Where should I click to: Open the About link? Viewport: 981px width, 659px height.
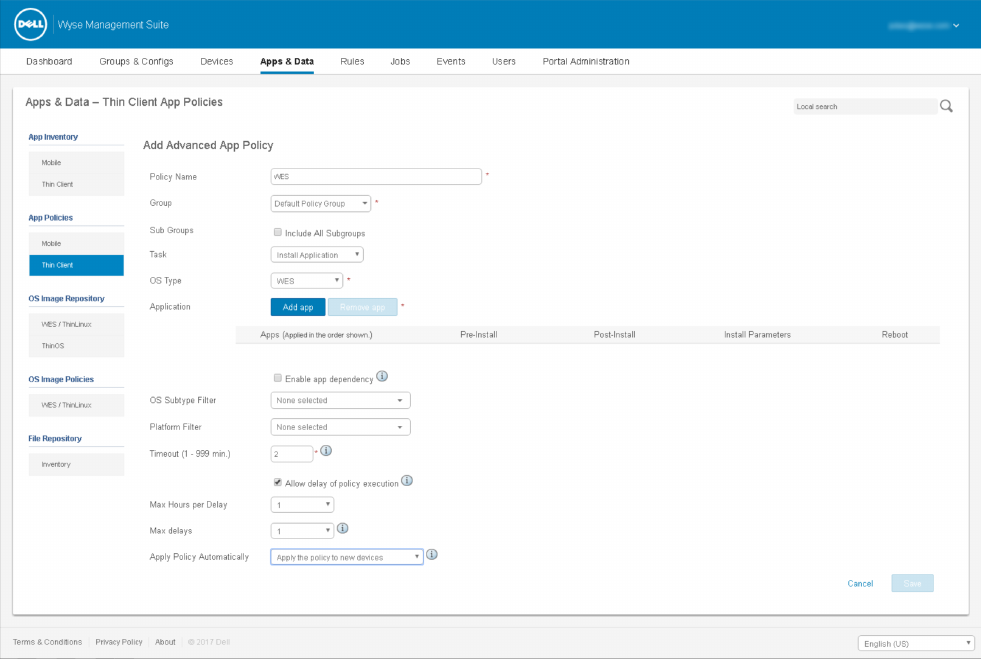pyautogui.click(x=165, y=642)
